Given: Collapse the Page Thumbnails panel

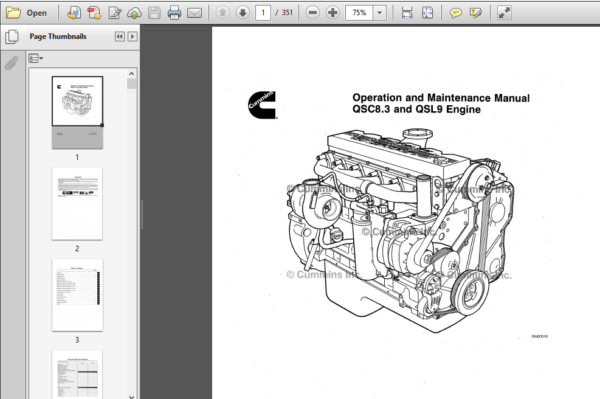Looking at the screenshot, I should click(119, 36).
